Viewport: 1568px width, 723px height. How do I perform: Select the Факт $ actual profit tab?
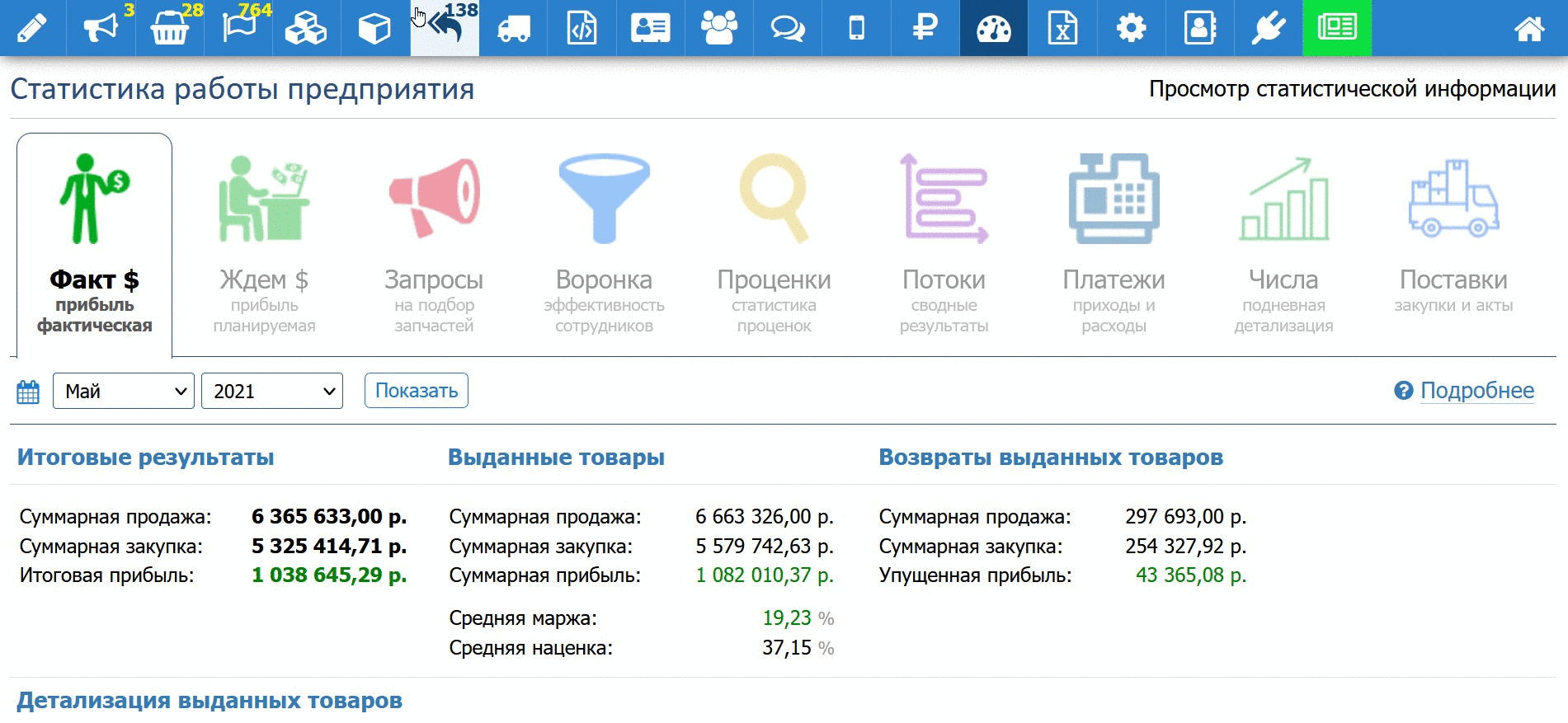(94, 245)
